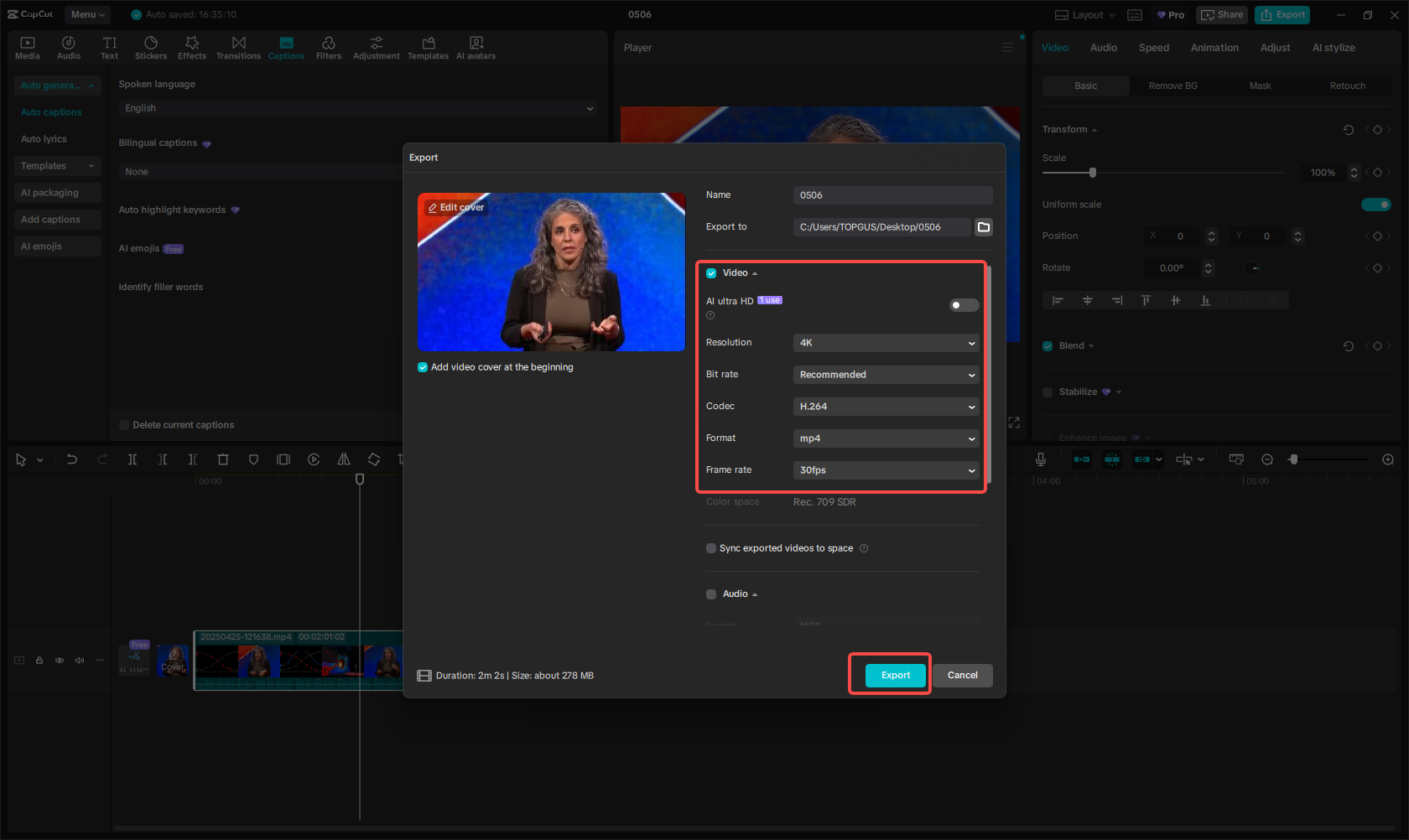The width and height of the screenshot is (1409, 840).
Task: Open the Frame rate dropdown
Action: (886, 470)
